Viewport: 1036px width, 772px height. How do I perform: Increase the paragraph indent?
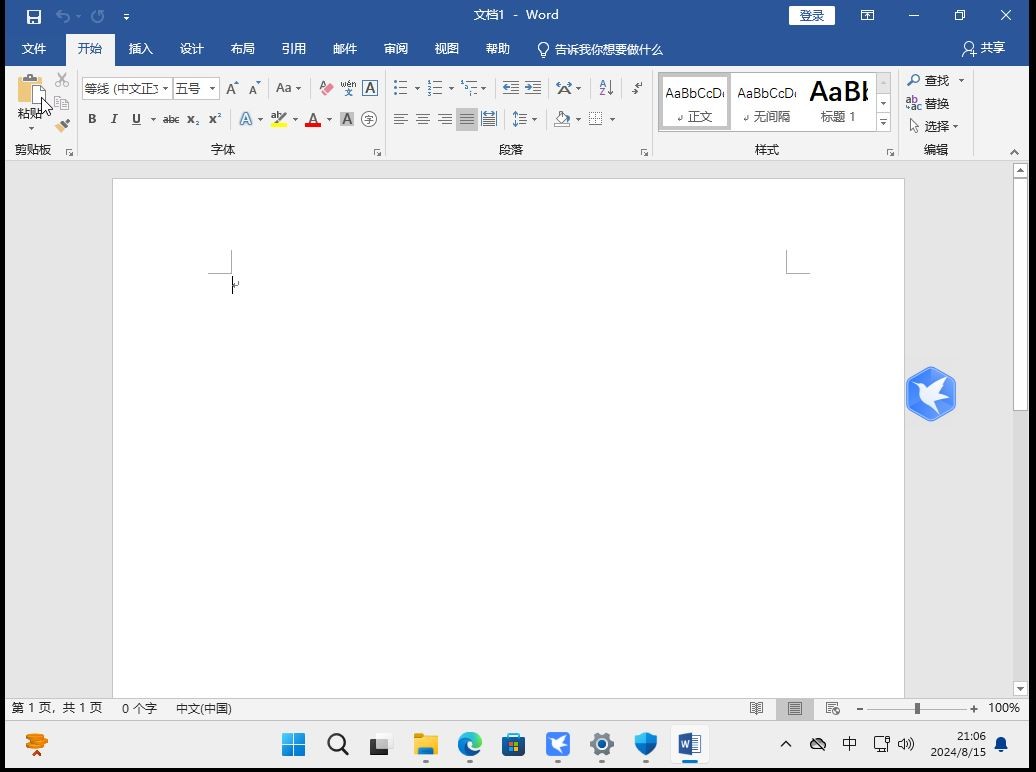click(x=533, y=88)
